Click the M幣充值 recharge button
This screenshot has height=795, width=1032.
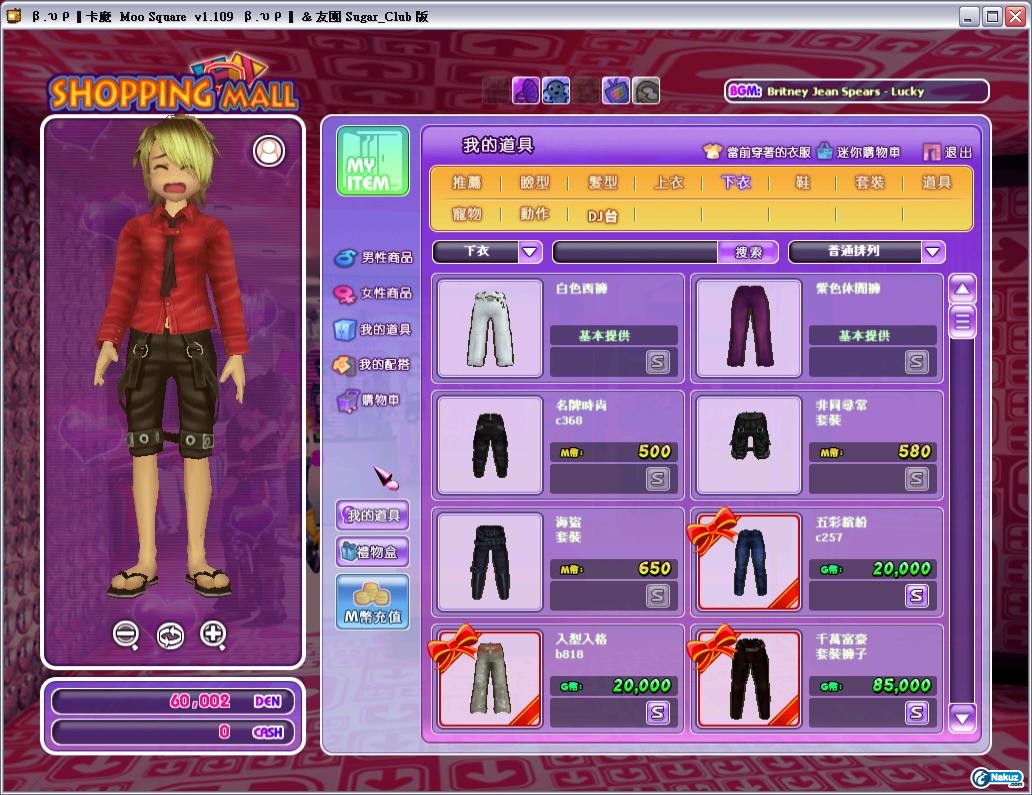click(x=372, y=602)
